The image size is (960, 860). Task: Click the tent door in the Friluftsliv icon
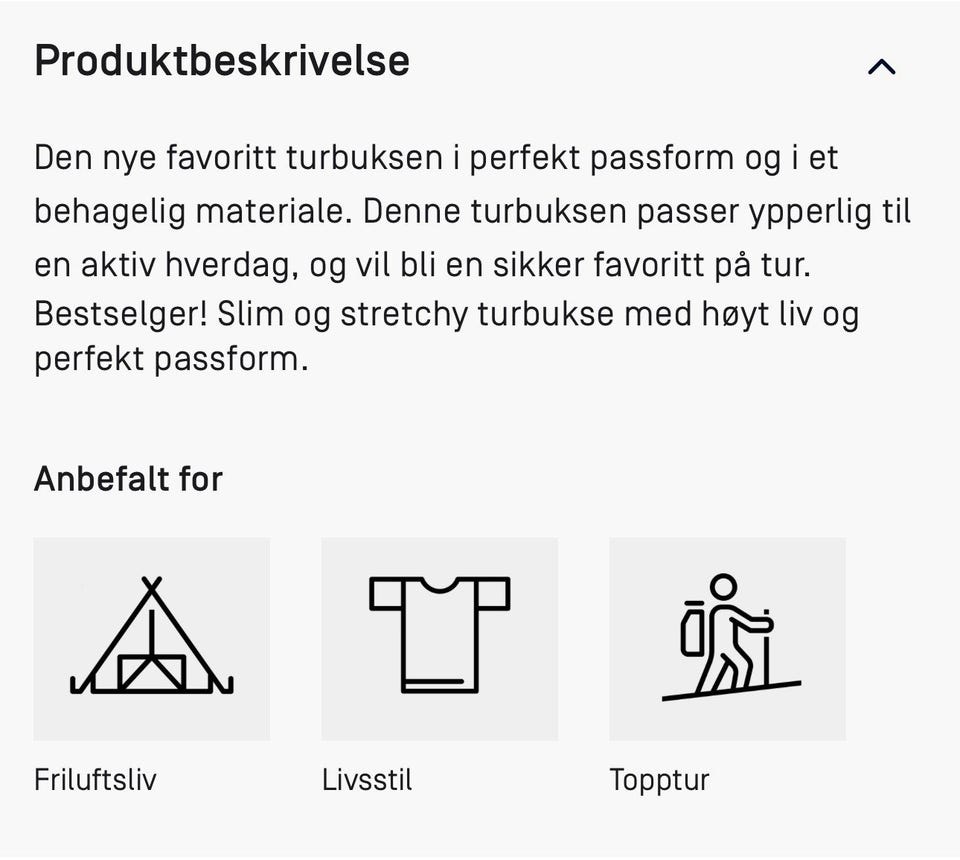click(151, 670)
